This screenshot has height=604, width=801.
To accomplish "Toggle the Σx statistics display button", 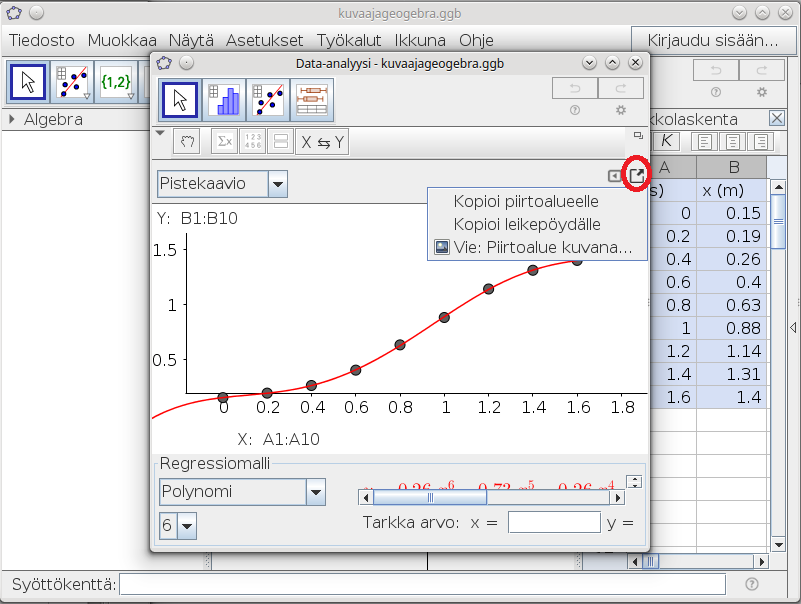I will [225, 142].
